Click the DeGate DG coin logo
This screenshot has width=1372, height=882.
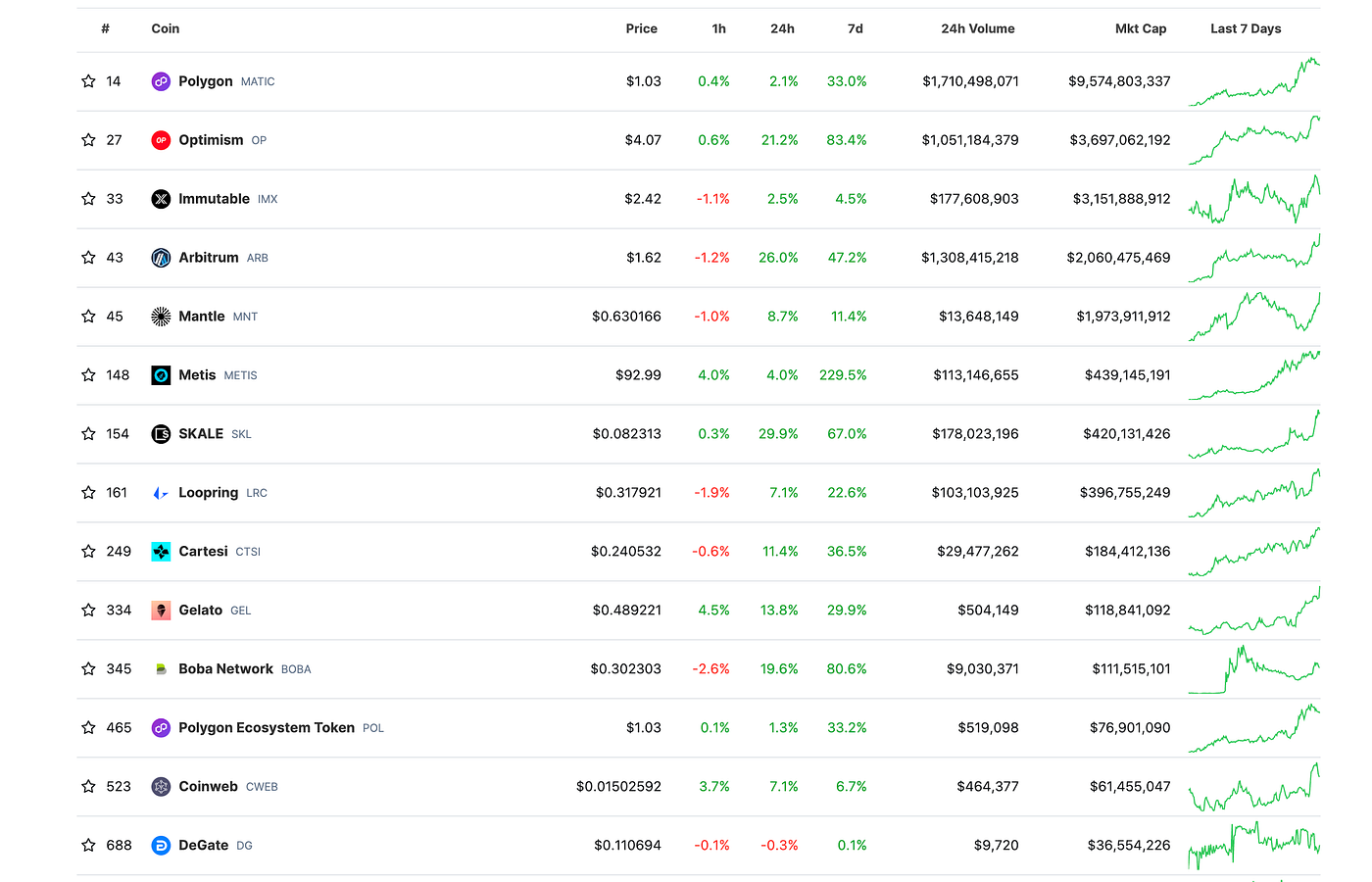click(161, 846)
